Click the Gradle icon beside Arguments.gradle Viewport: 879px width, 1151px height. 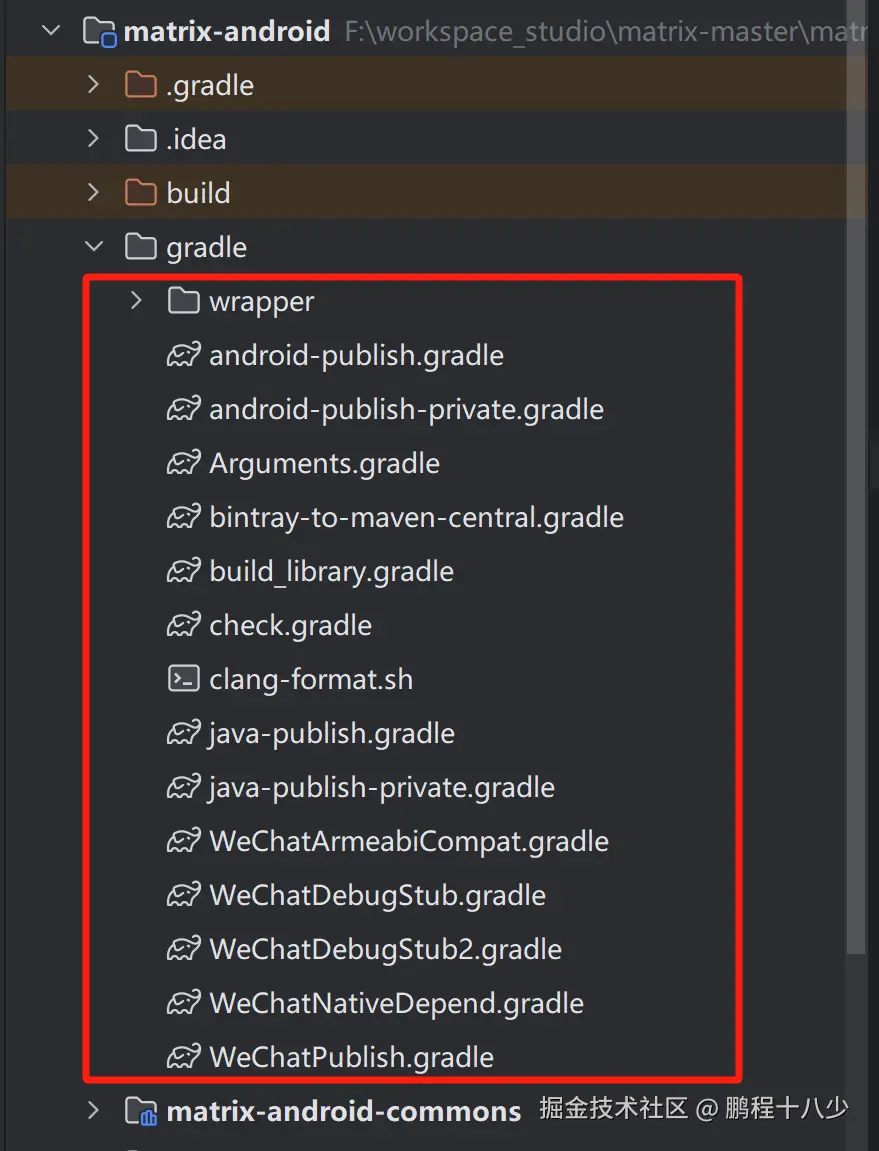click(x=184, y=464)
